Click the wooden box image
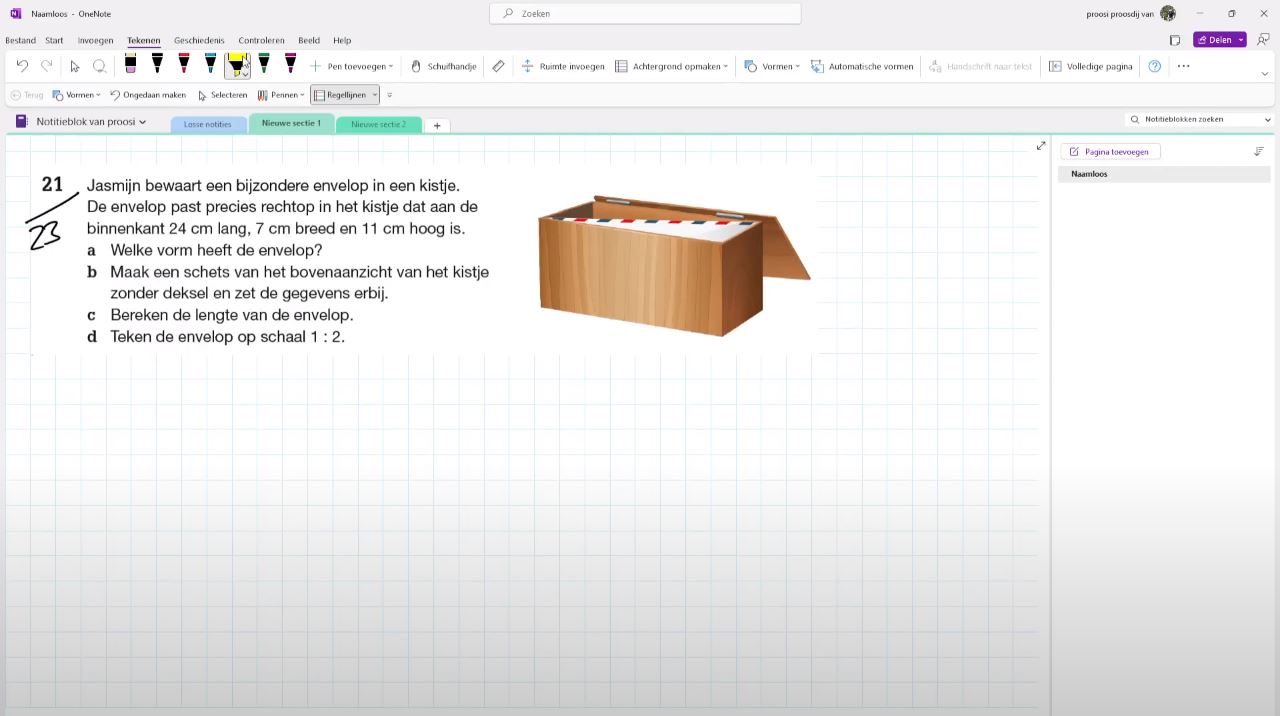This screenshot has width=1280, height=716. pos(674,266)
